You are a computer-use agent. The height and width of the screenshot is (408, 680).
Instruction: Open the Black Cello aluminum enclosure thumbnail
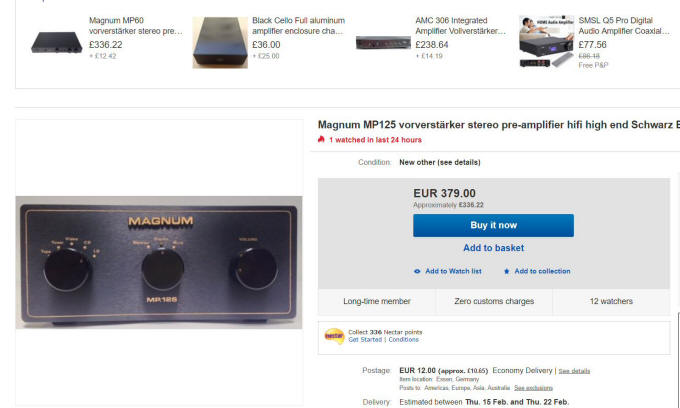click(x=220, y=42)
